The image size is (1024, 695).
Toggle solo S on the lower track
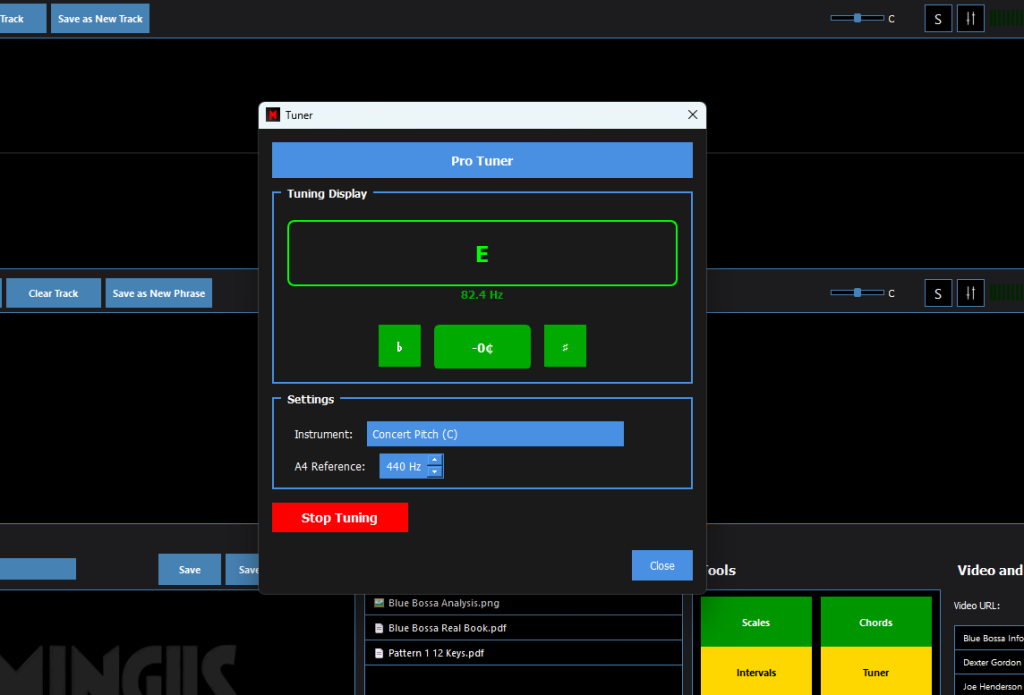point(938,293)
